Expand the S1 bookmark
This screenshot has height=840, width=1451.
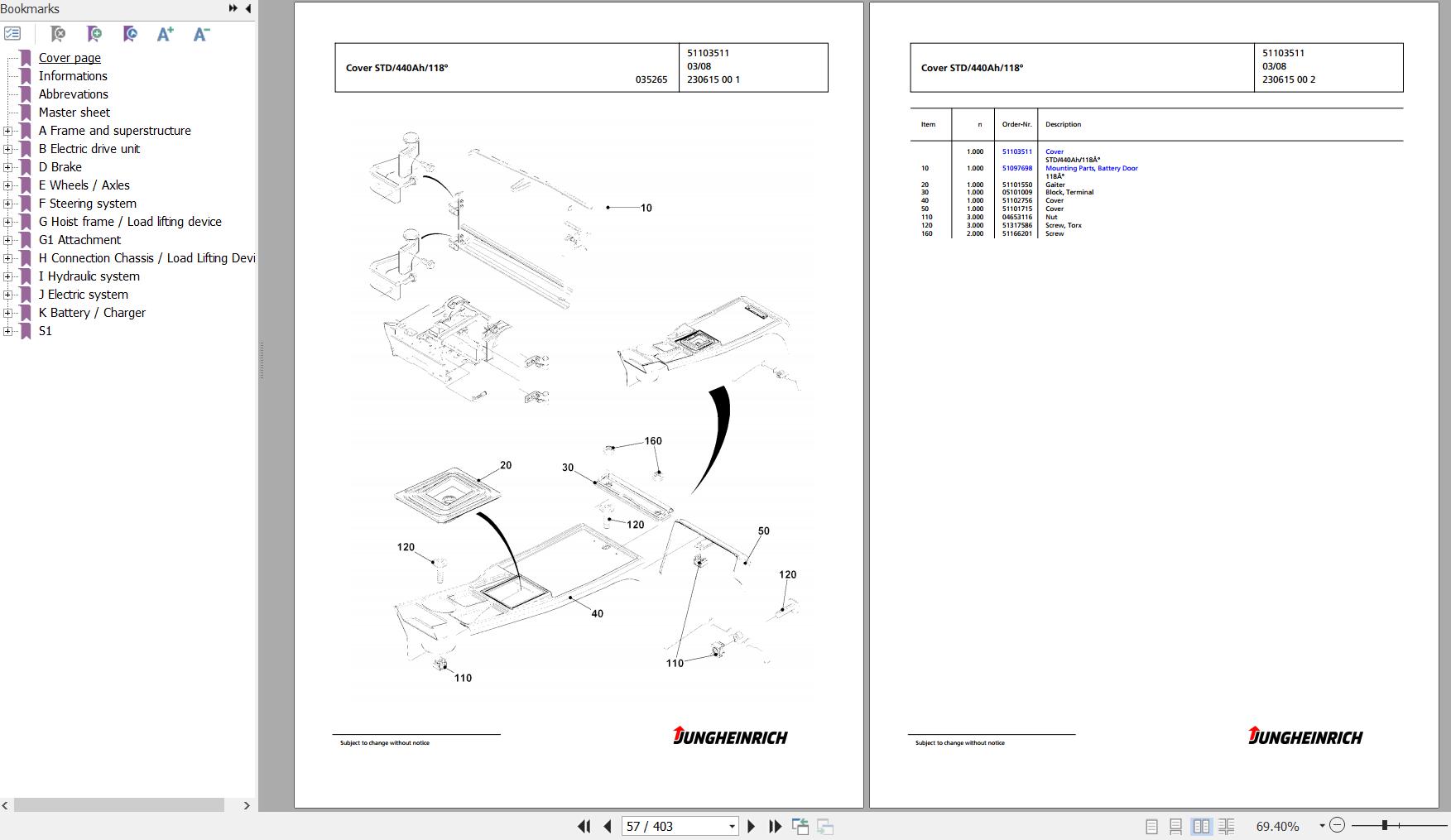(7, 331)
